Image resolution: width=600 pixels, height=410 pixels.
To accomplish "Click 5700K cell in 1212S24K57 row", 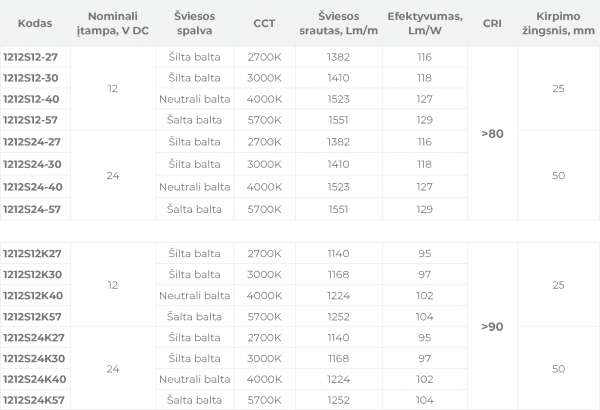I will point(264,400).
